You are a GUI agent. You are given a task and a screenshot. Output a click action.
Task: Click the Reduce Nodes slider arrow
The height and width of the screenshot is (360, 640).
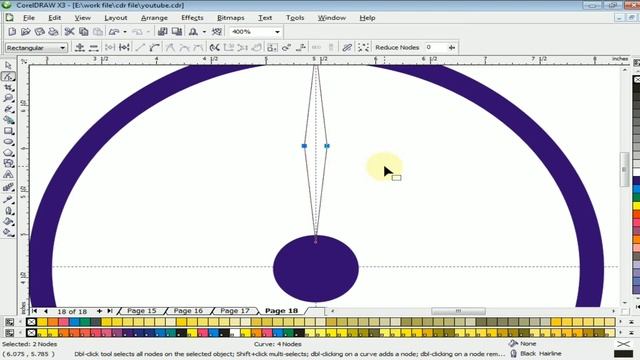451,47
